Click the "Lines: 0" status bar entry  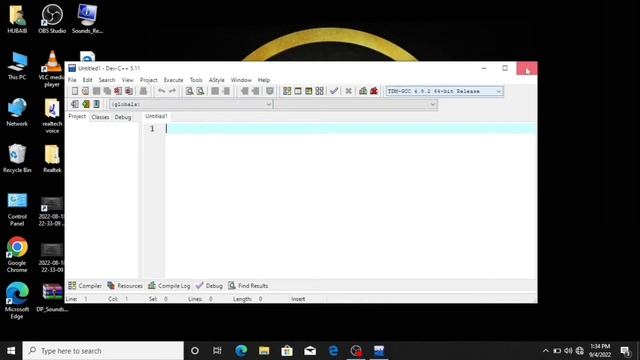click(x=200, y=299)
